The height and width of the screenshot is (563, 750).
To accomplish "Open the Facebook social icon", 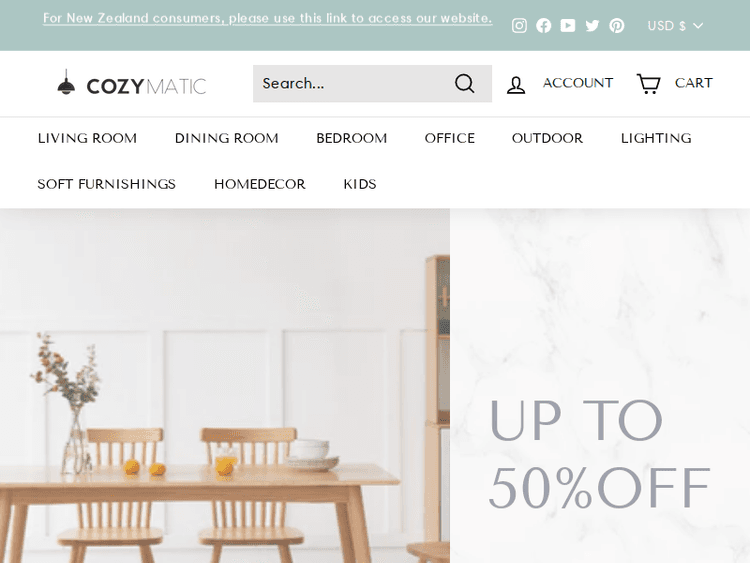I will [543, 25].
